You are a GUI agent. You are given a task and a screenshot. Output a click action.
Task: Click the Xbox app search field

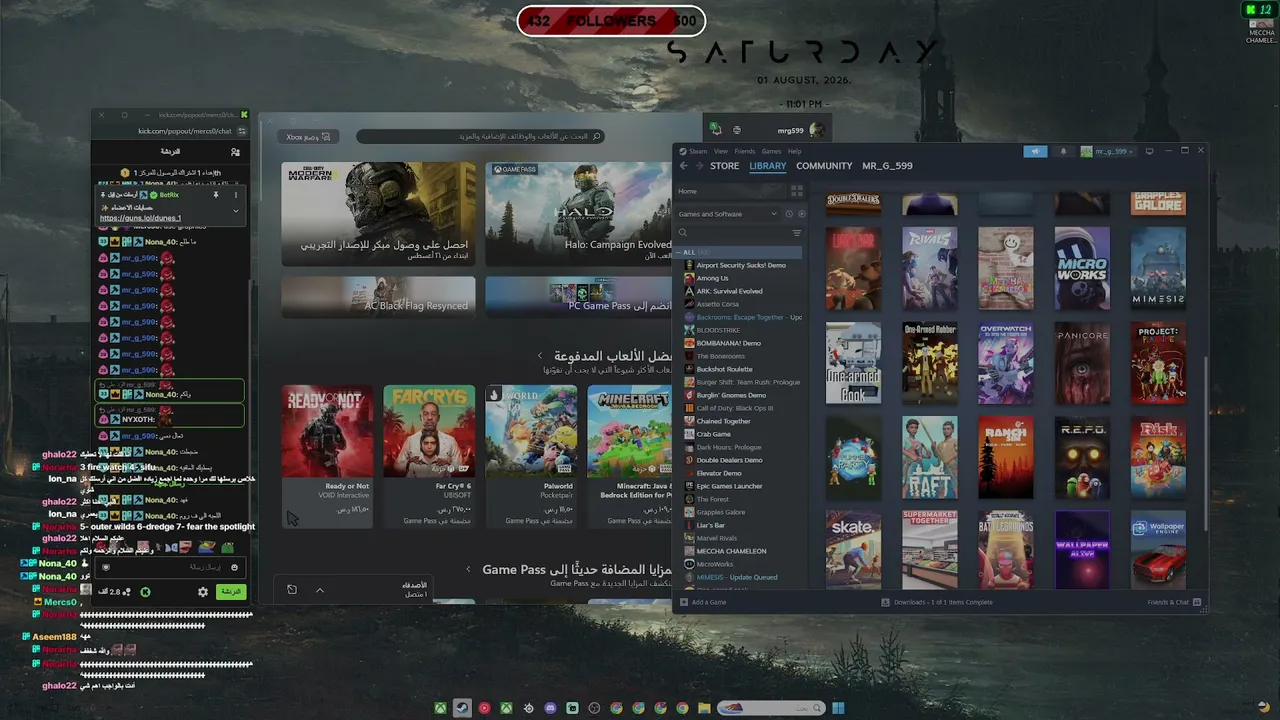(x=480, y=136)
